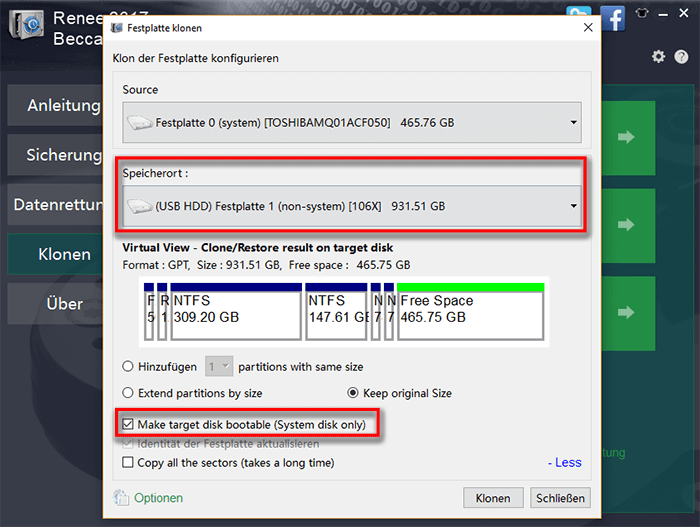Image resolution: width=700 pixels, height=527 pixels.
Task: Click the Optionen tools icon
Action: coord(121,498)
